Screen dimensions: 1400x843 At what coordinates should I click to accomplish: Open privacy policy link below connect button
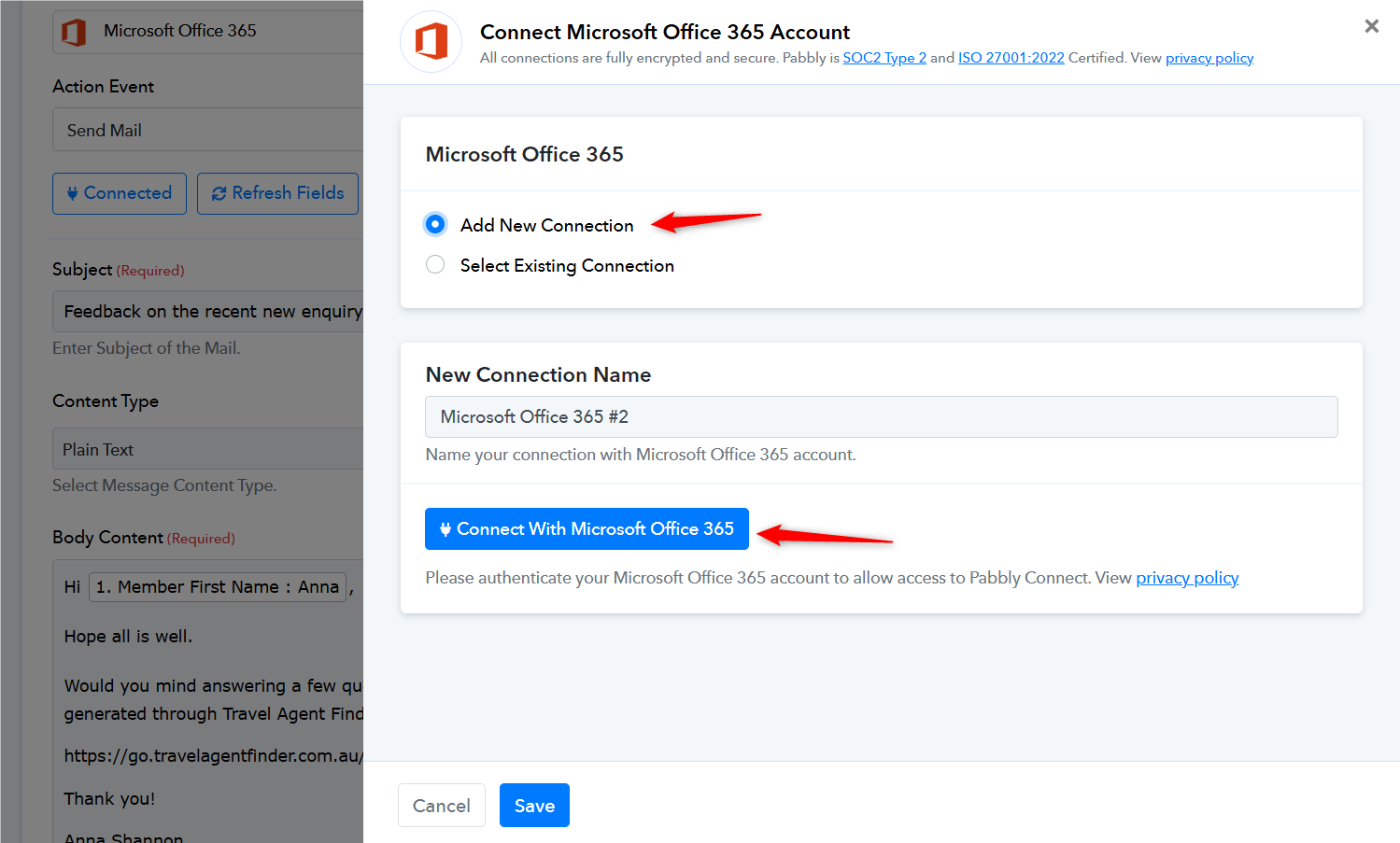1187,578
